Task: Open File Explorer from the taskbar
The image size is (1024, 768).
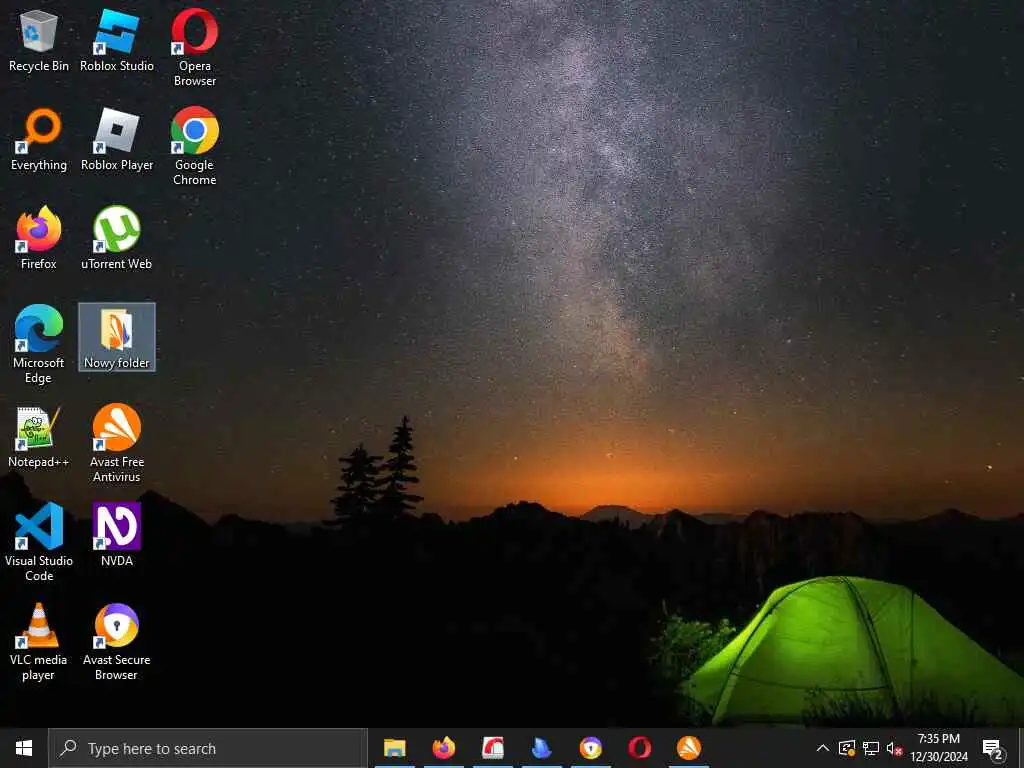Action: pyautogui.click(x=394, y=748)
